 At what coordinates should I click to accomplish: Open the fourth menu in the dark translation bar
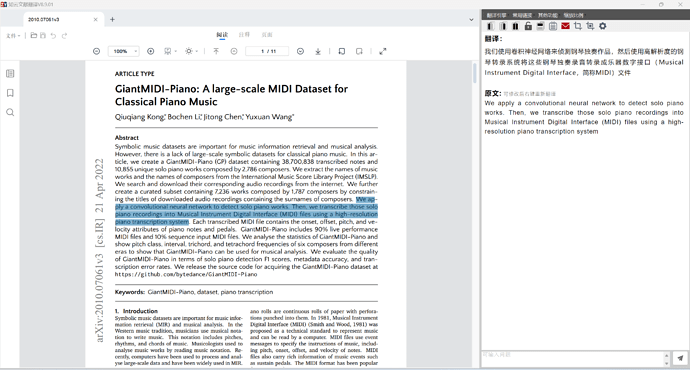click(x=574, y=15)
